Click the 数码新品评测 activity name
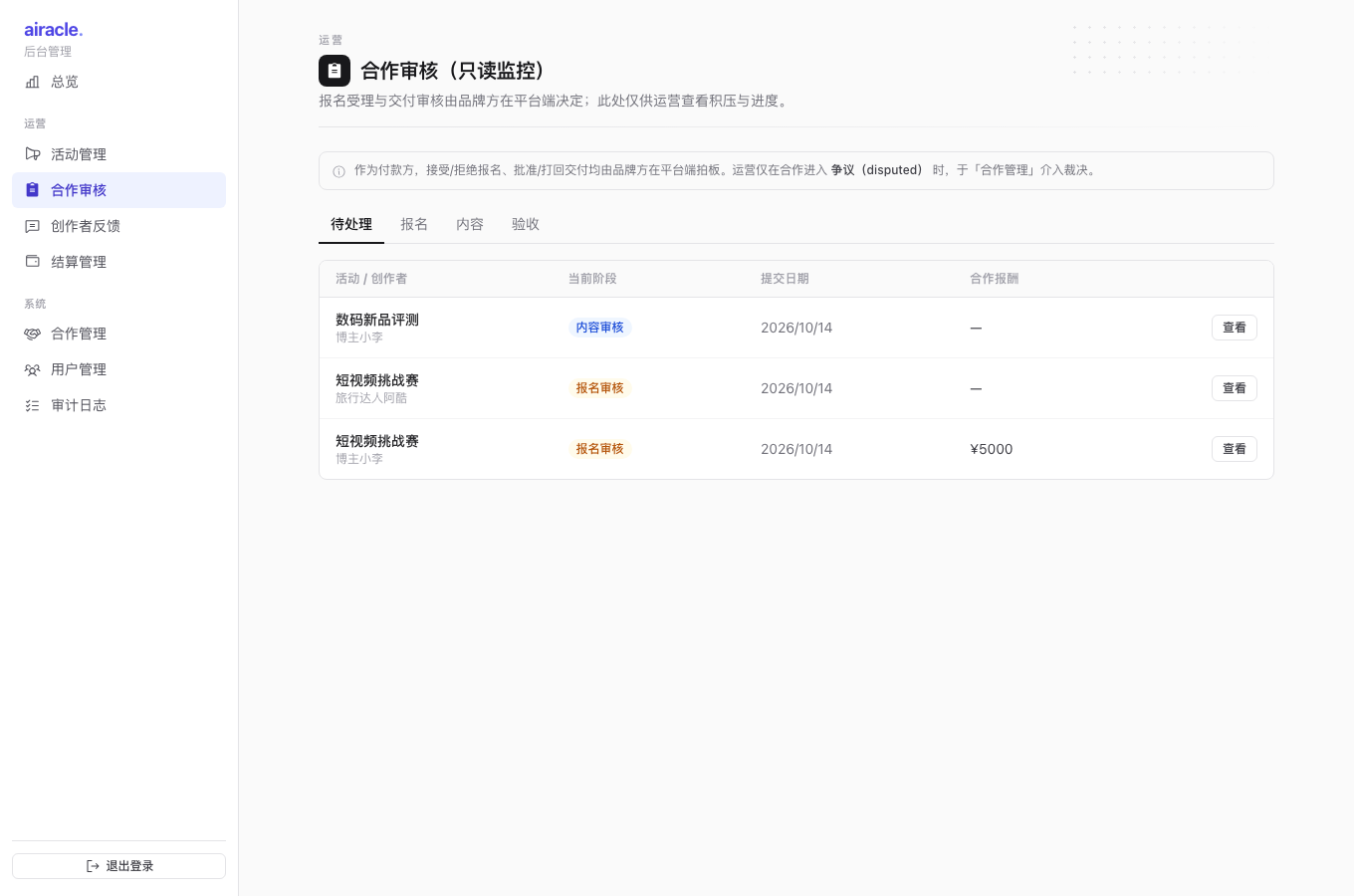Screen dimensions: 1354x896 (377, 320)
